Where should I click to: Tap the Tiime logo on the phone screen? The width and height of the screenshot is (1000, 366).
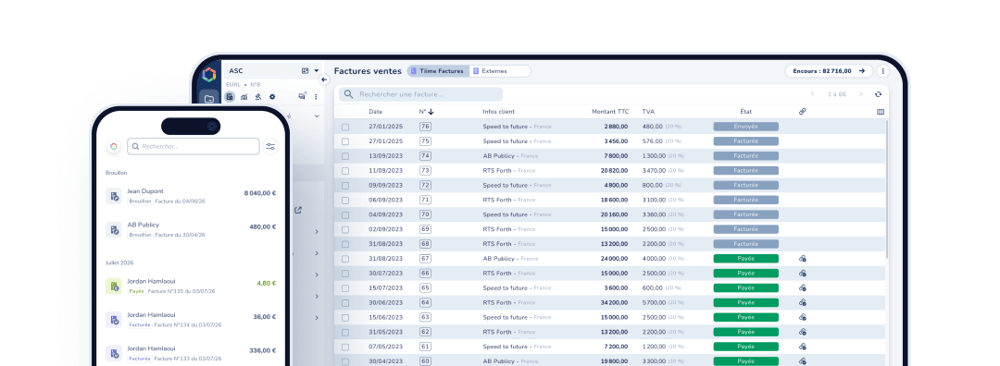[x=114, y=147]
